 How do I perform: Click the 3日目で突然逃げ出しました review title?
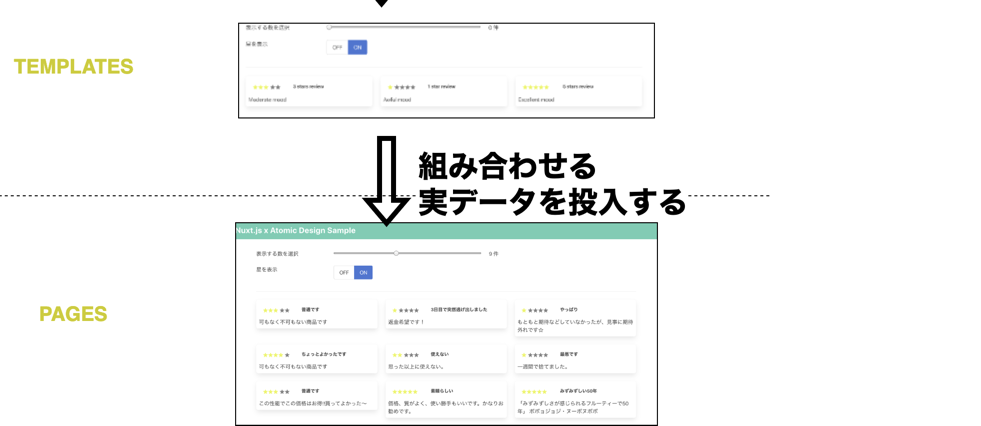coord(459,310)
